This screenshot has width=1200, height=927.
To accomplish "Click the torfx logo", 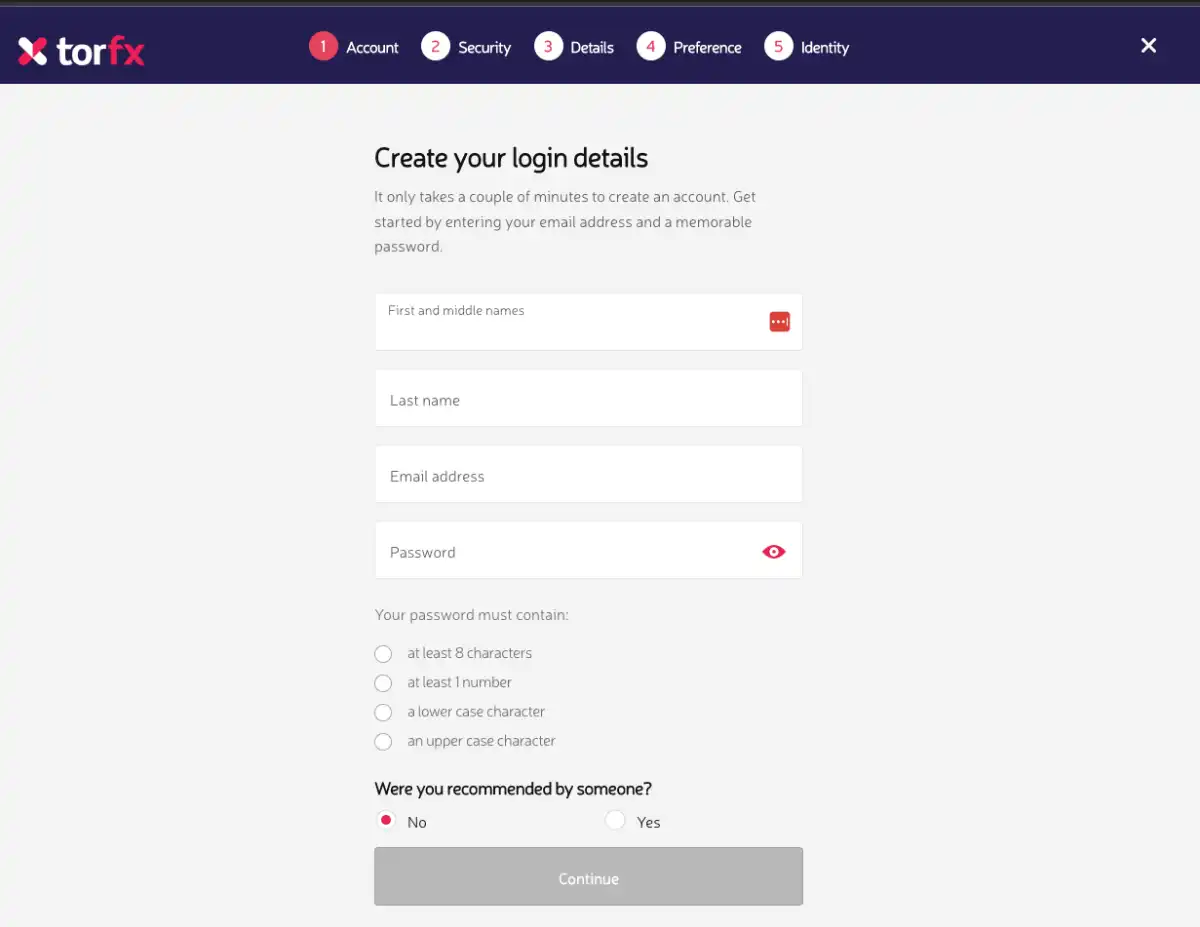I will click(x=80, y=48).
